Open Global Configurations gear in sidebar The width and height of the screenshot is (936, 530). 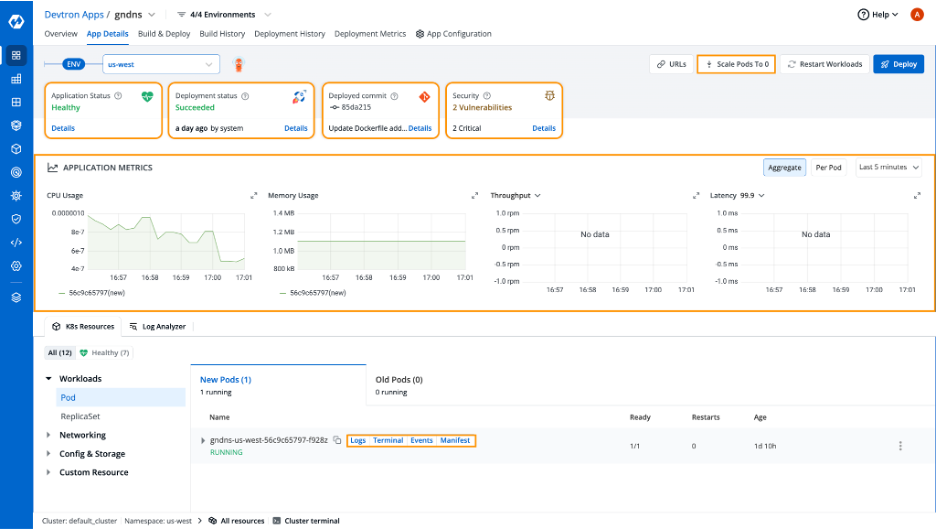[x=16, y=266]
